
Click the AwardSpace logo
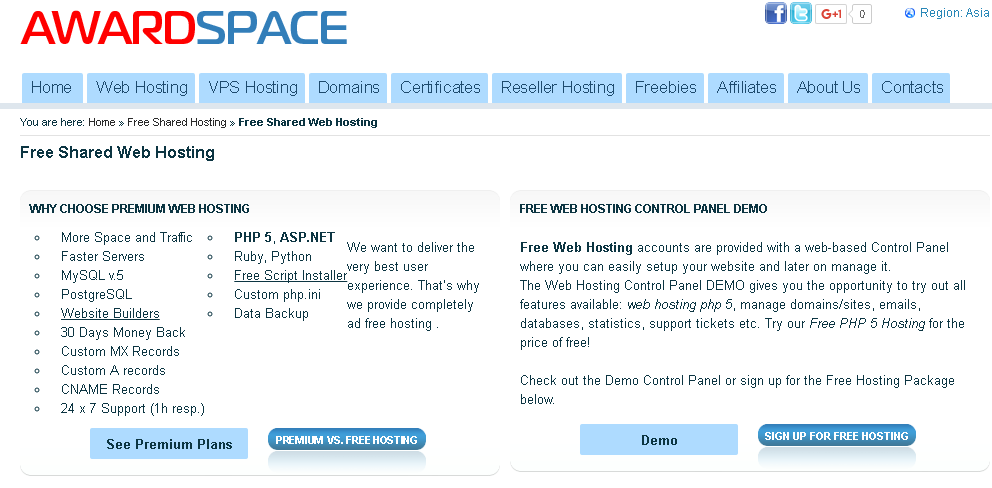[x=183, y=27]
